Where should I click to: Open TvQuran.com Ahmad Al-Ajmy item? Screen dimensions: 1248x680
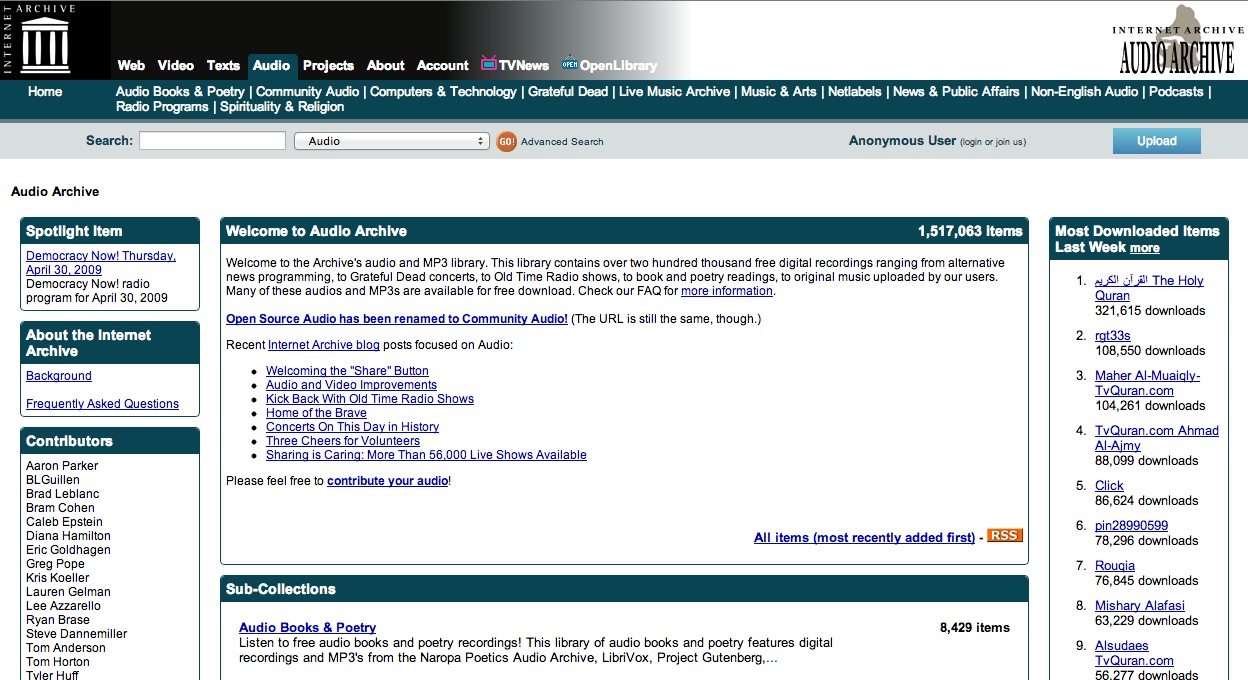pyautogui.click(x=1157, y=438)
